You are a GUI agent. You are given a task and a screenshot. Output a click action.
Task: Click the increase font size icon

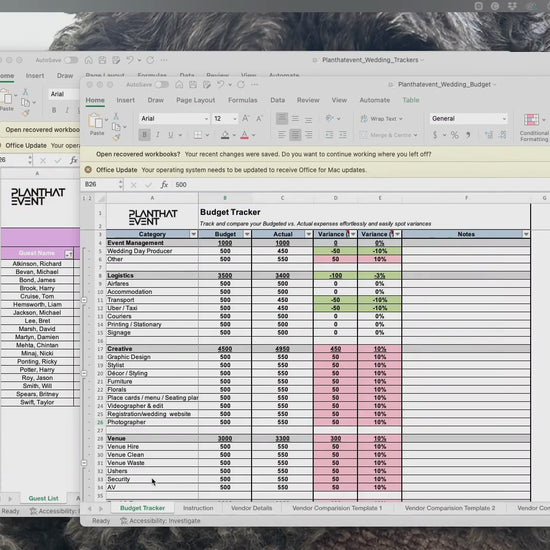point(245,119)
